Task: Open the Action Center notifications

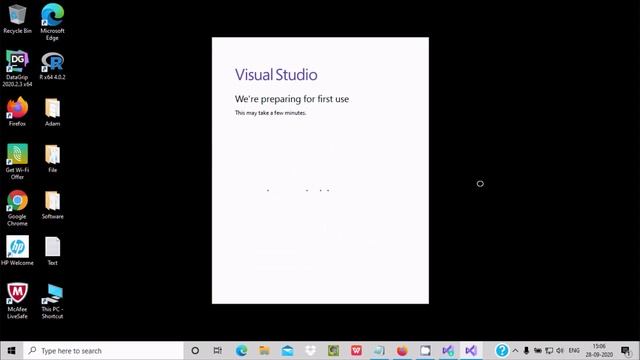Action: 625,351
